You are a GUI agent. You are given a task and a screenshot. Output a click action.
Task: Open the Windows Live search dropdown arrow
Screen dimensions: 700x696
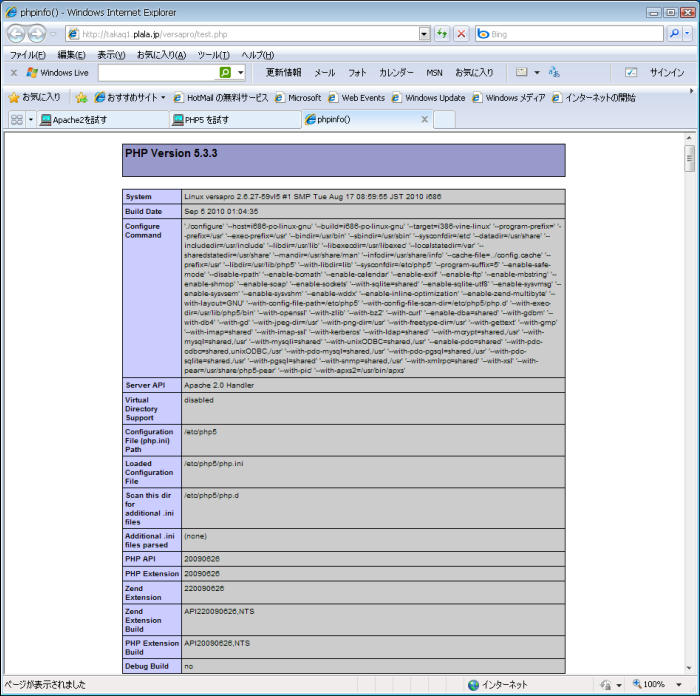pos(241,72)
